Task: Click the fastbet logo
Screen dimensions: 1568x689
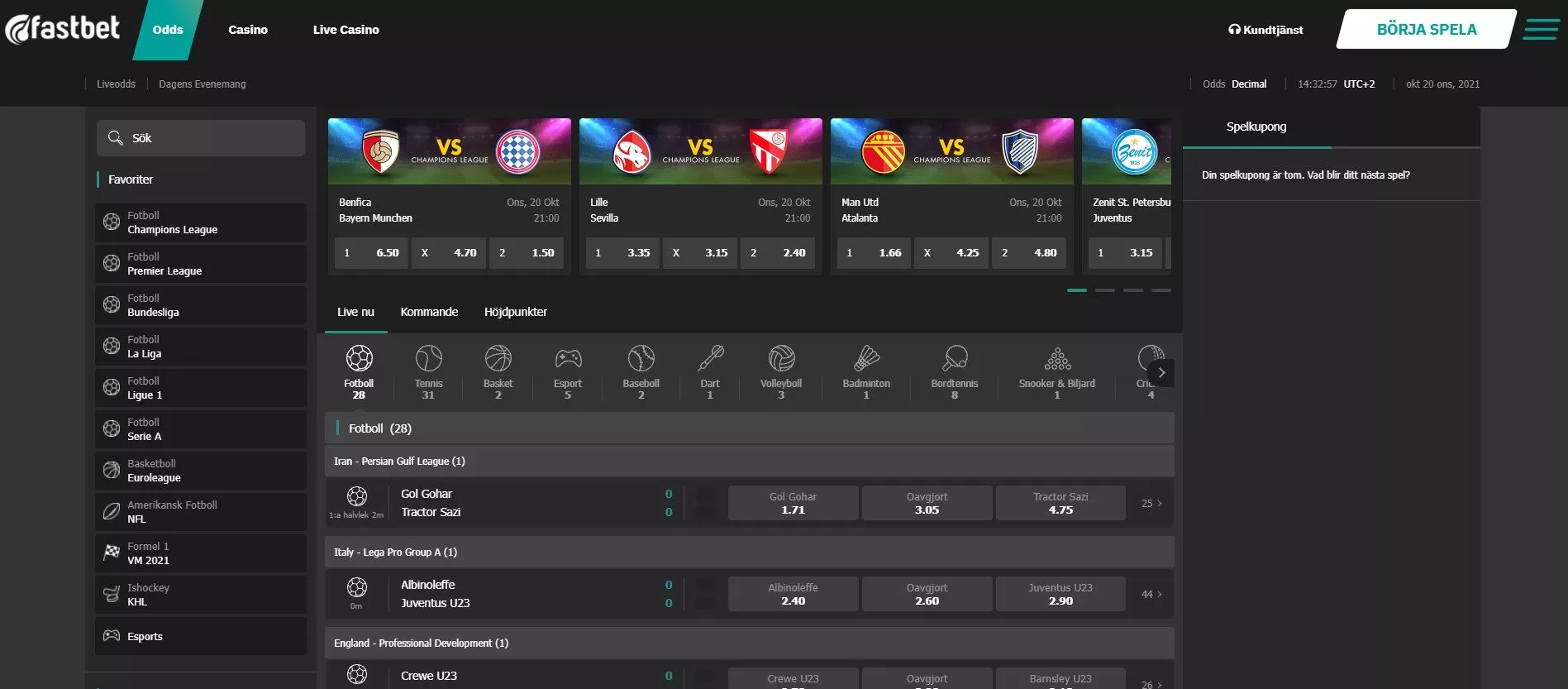Action: click(x=63, y=29)
